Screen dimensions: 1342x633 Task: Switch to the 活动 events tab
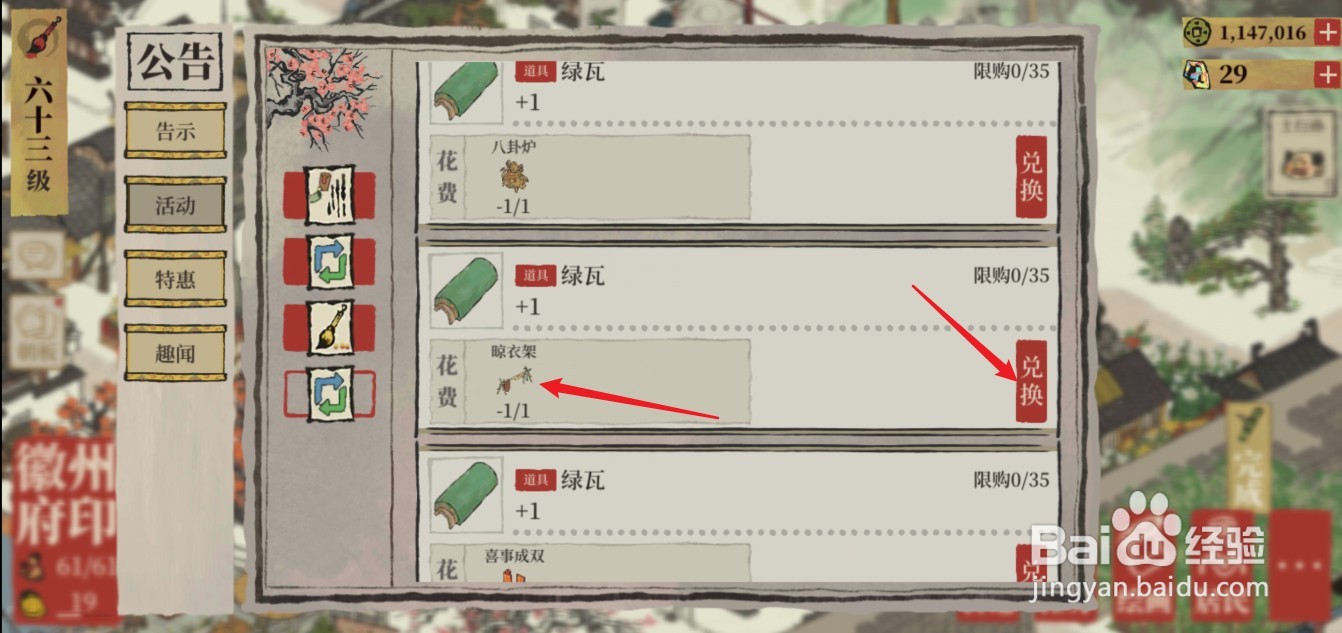tap(175, 205)
